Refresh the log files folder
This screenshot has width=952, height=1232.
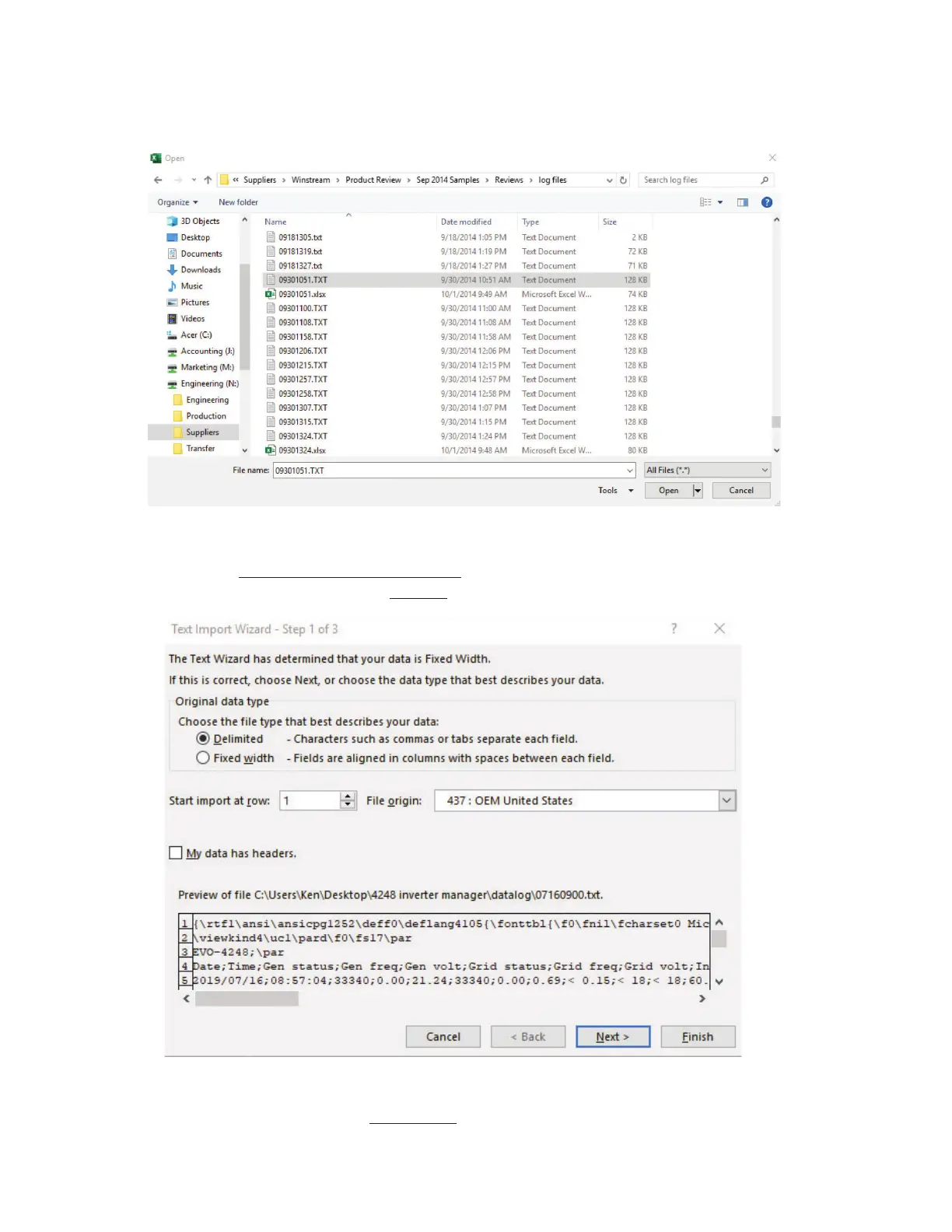623,180
